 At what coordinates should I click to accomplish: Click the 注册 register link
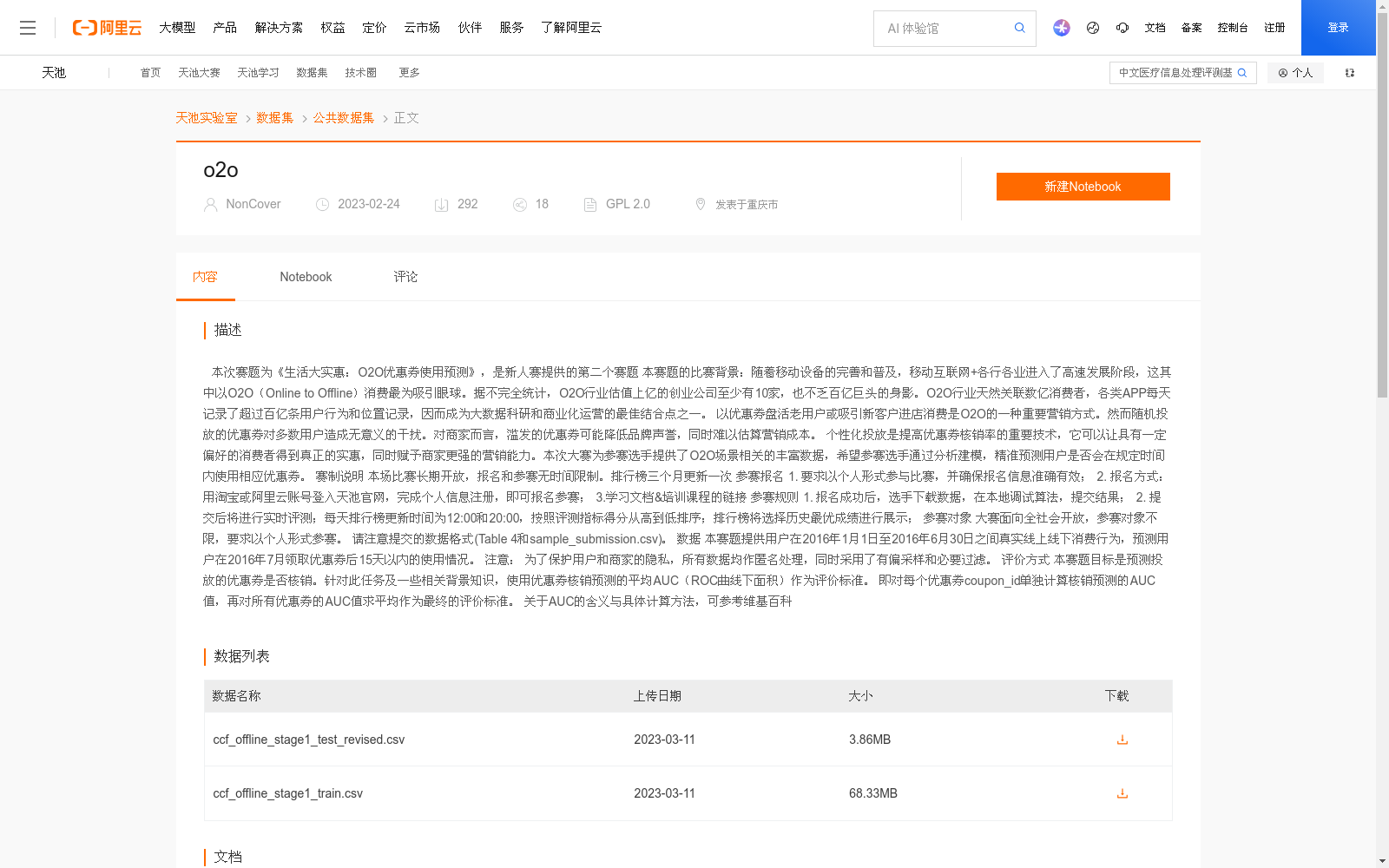pos(1274,28)
